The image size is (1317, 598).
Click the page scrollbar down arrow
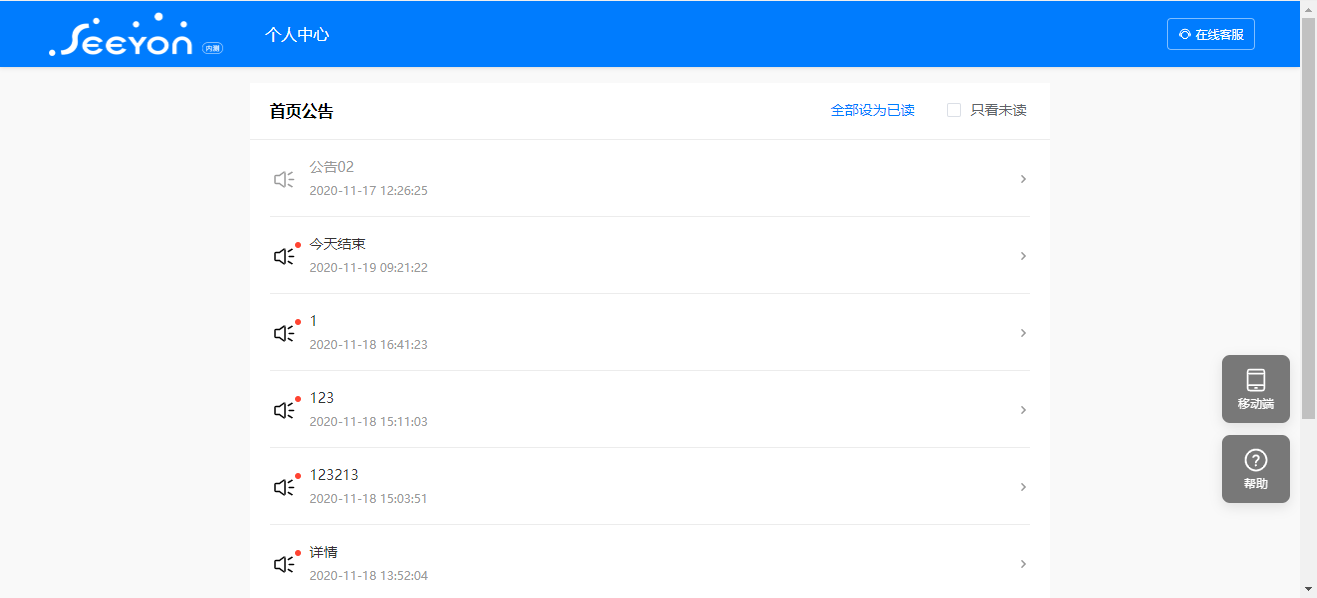1309,589
